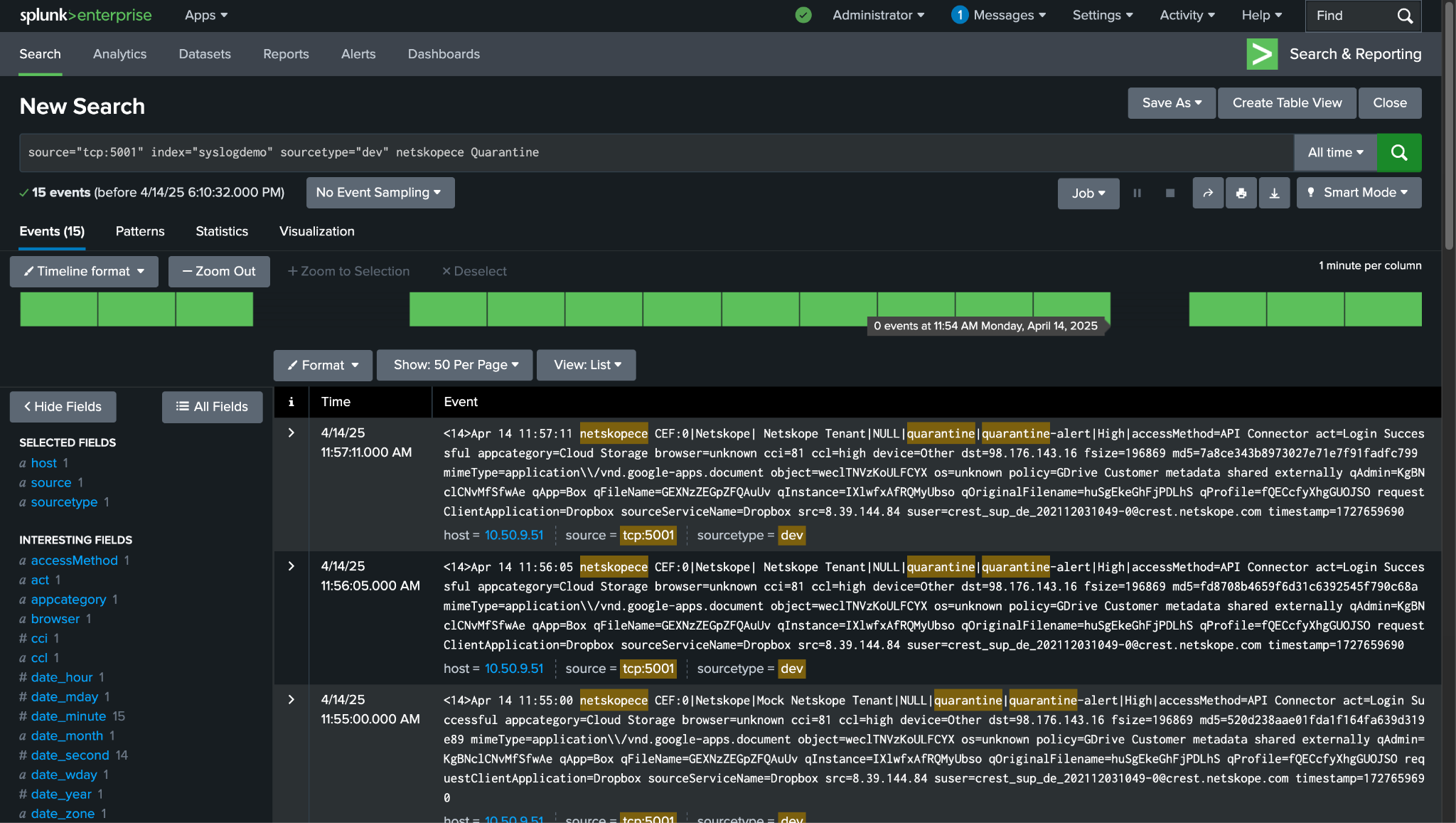Image resolution: width=1456 pixels, height=823 pixels.
Task: Click Create Table View button
Action: [x=1287, y=103]
